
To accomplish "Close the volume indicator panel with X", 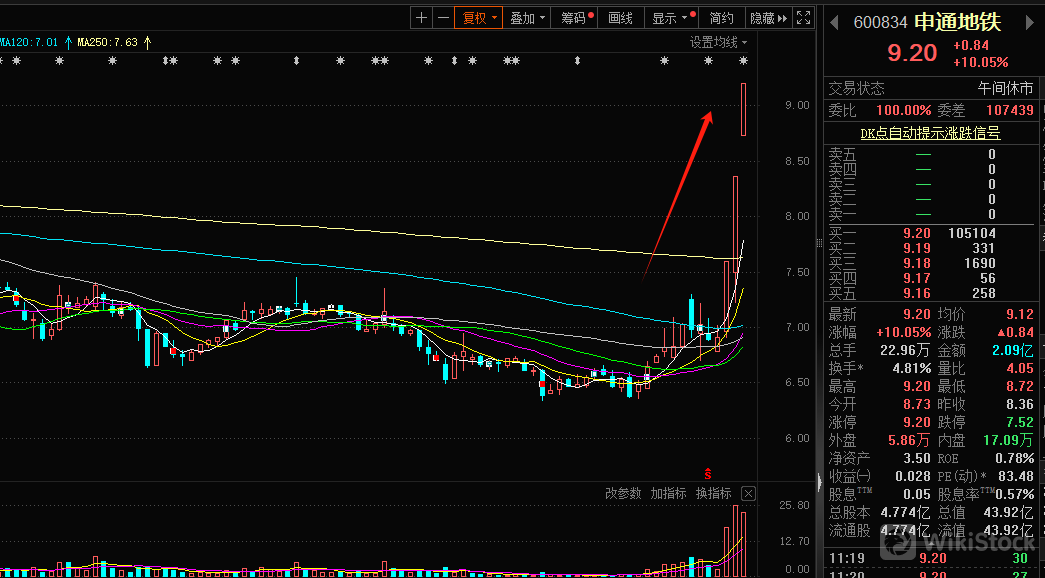I will [748, 494].
